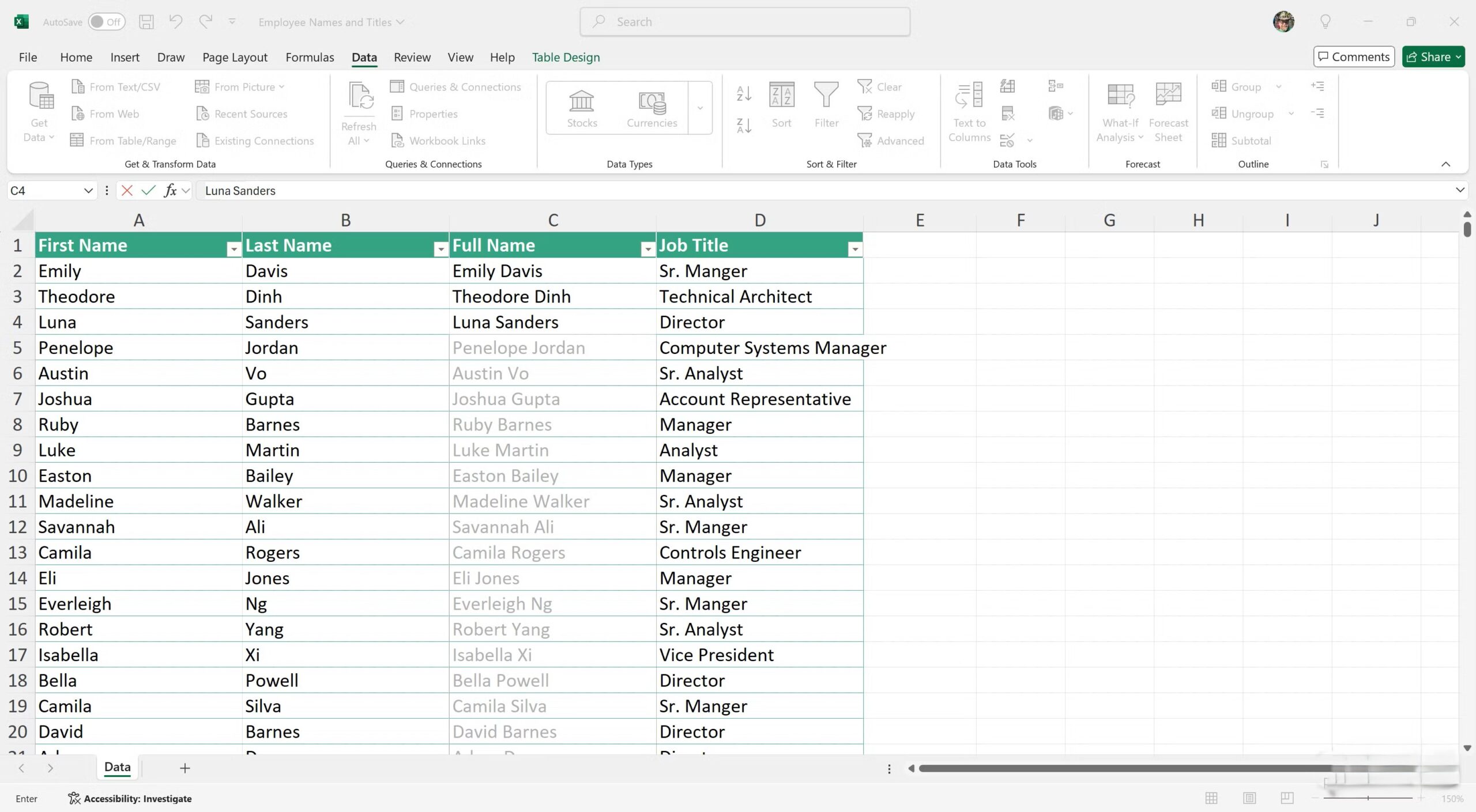This screenshot has width=1476, height=812.
Task: Convert selection using the Stocks data type
Action: point(582,107)
